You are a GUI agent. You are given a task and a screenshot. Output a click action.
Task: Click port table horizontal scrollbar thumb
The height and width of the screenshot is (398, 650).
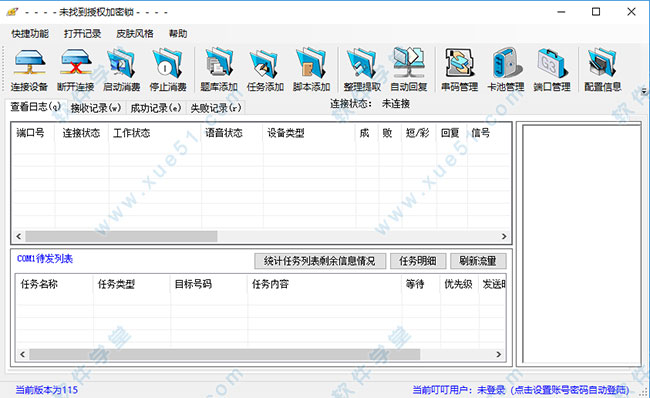click(121, 236)
